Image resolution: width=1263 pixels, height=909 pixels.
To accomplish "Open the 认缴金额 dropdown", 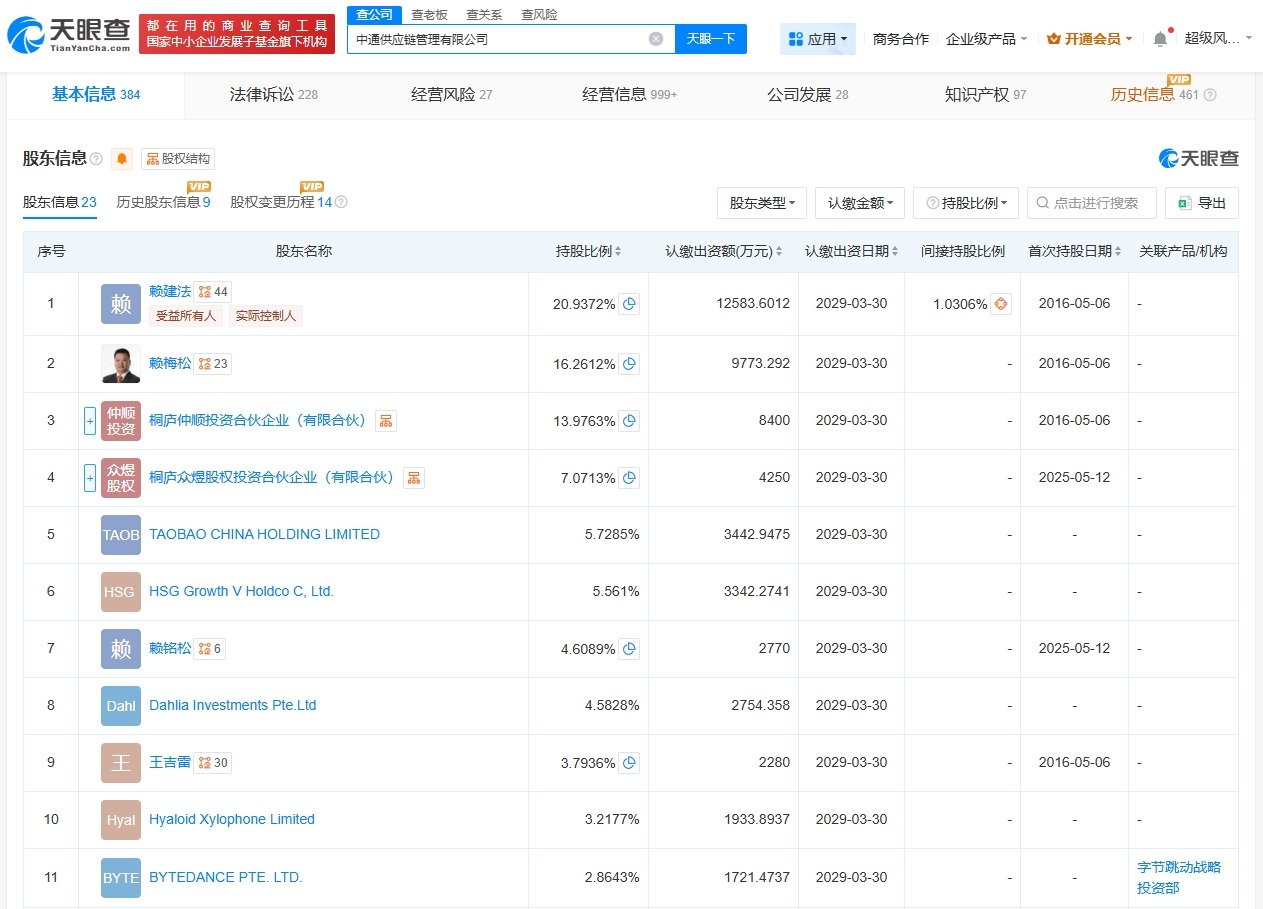I will pyautogui.click(x=861, y=202).
